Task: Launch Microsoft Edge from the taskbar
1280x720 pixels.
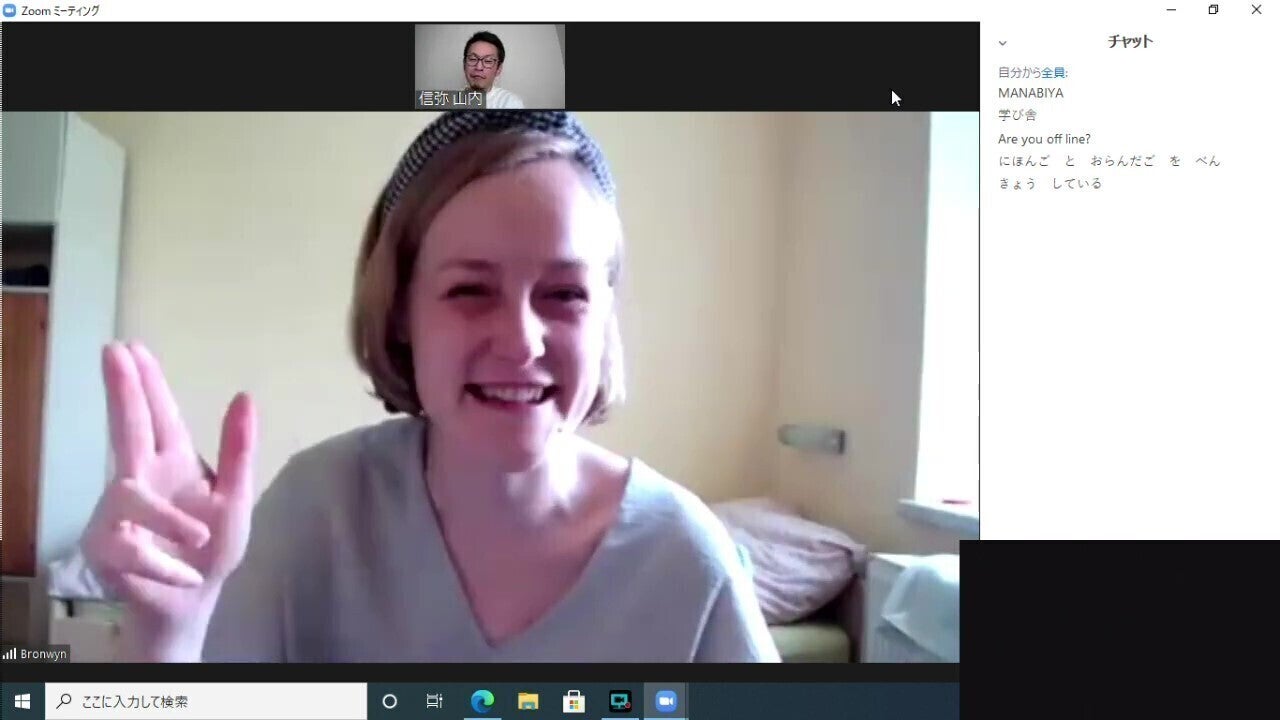Action: coord(482,701)
